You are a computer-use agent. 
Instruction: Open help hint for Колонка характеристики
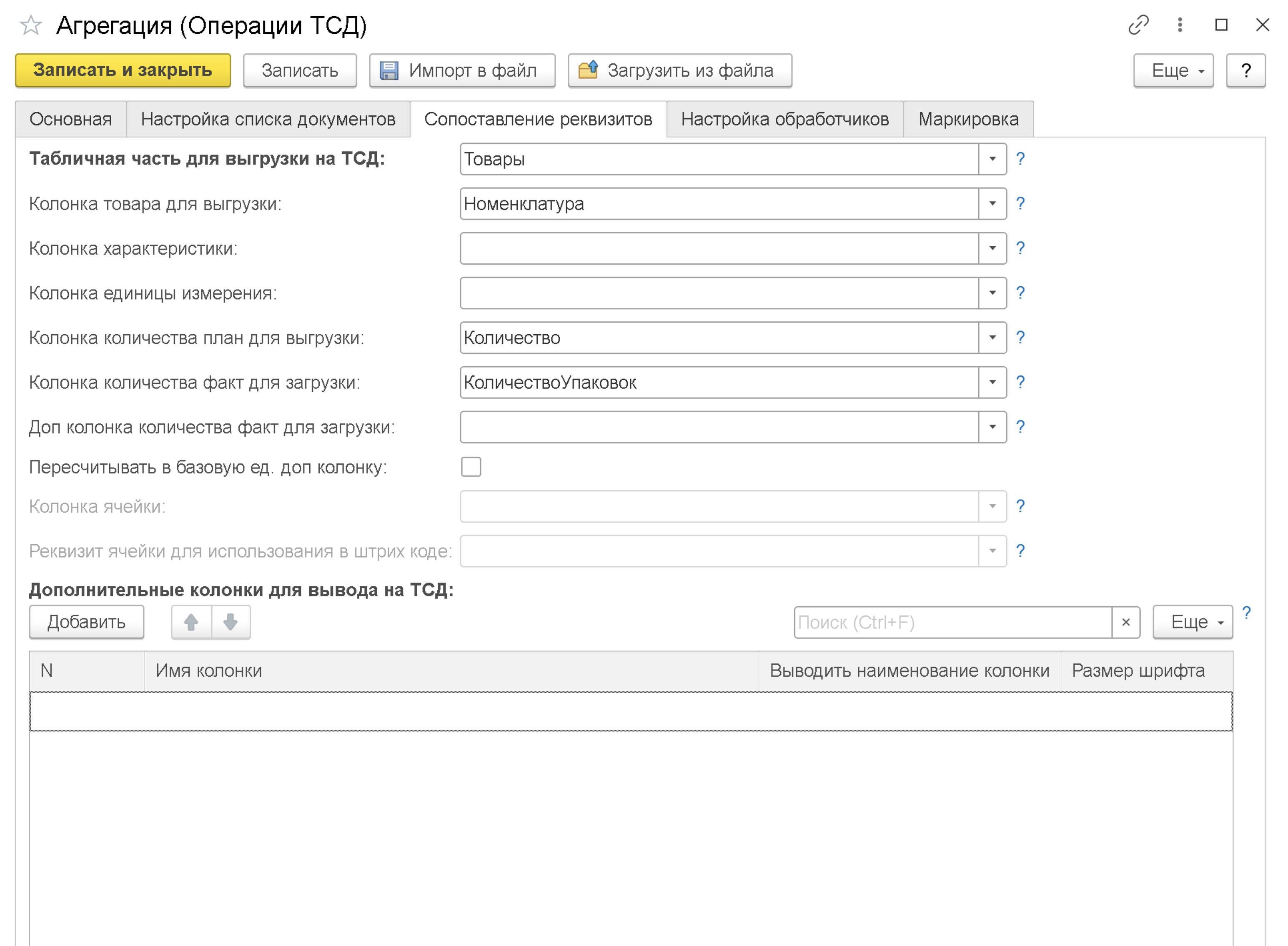point(1020,248)
